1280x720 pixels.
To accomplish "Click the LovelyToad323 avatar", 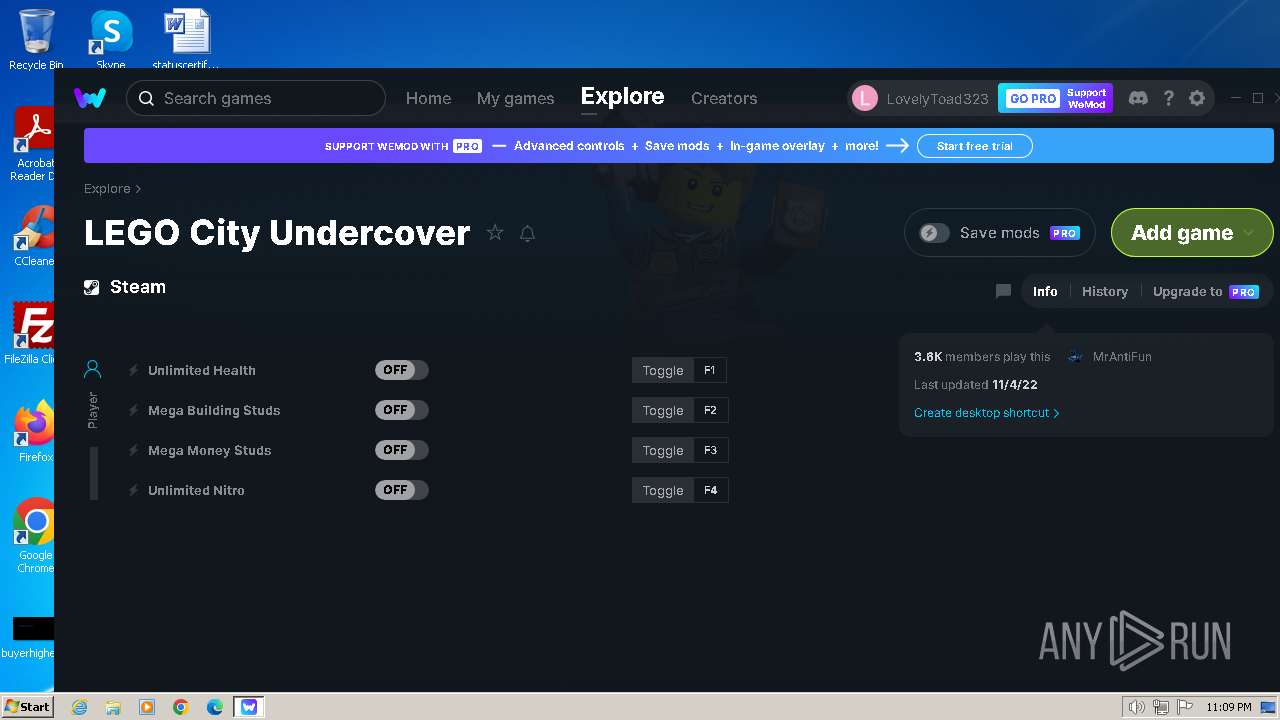I will [865, 98].
